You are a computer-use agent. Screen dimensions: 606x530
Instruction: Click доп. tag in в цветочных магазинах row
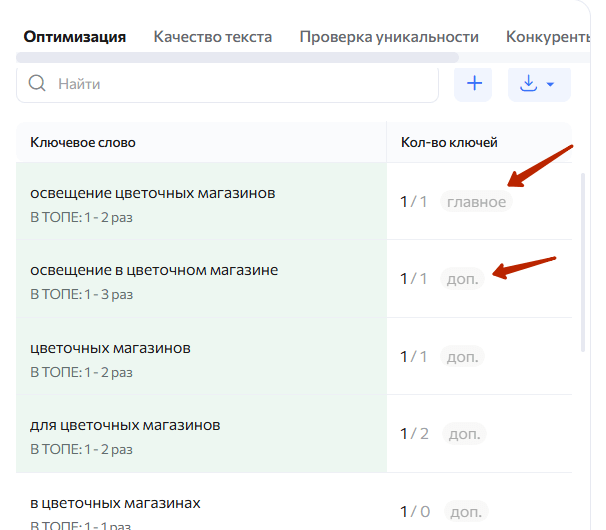[465, 511]
